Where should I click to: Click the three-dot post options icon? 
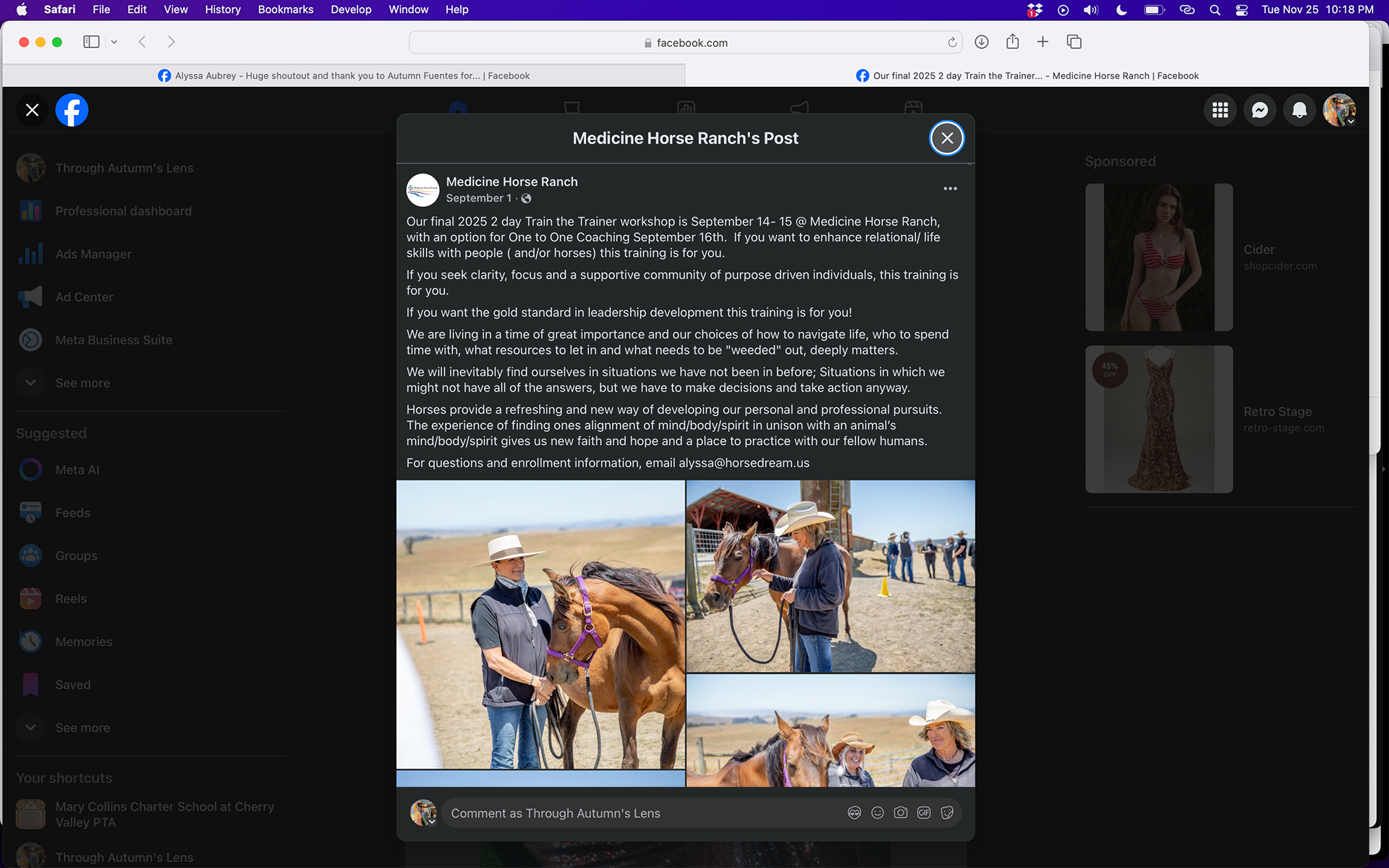tap(950, 189)
